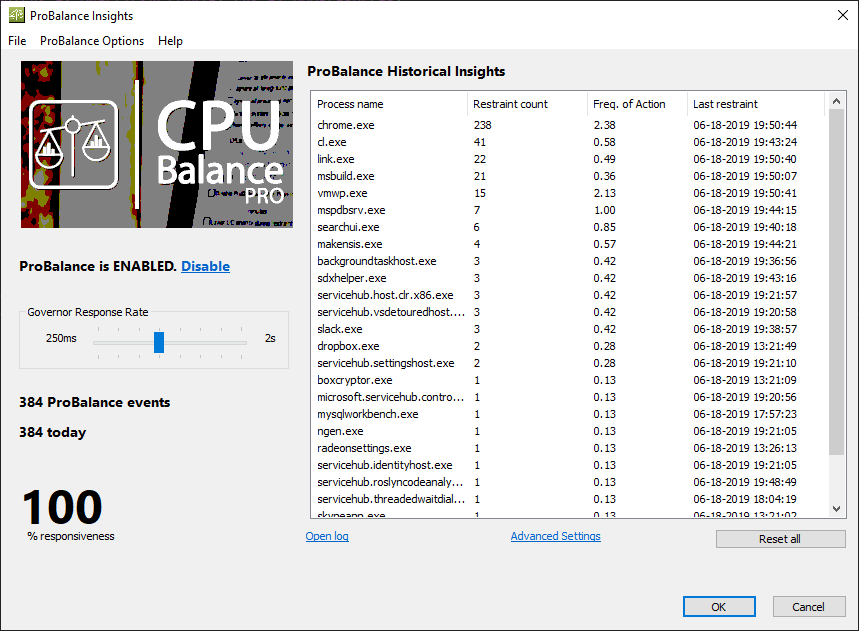Image resolution: width=859 pixels, height=631 pixels.
Task: Adjust the Governor Response Rate slider
Action: [x=158, y=342]
